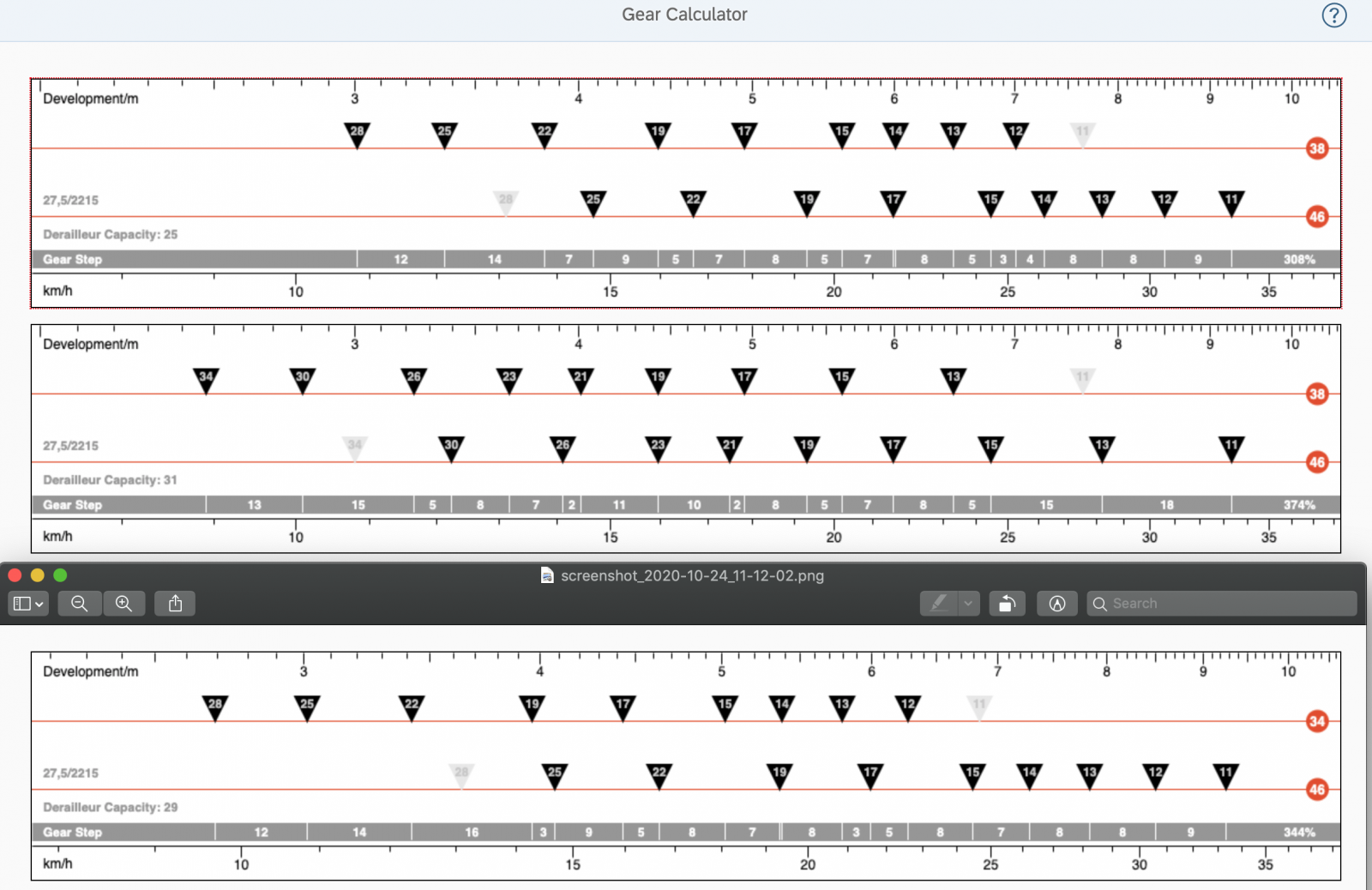This screenshot has height=890, width=1372.
Task: Select chainring 38 in the top chart
Action: pos(1317,148)
